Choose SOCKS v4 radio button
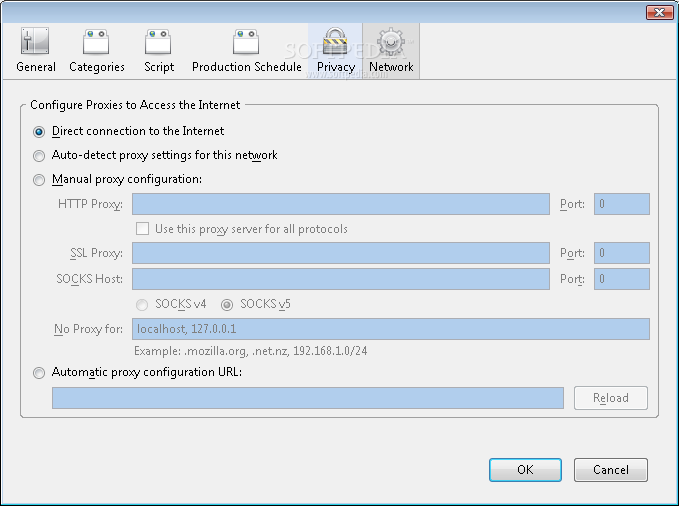The width and height of the screenshot is (679, 506). tap(142, 305)
